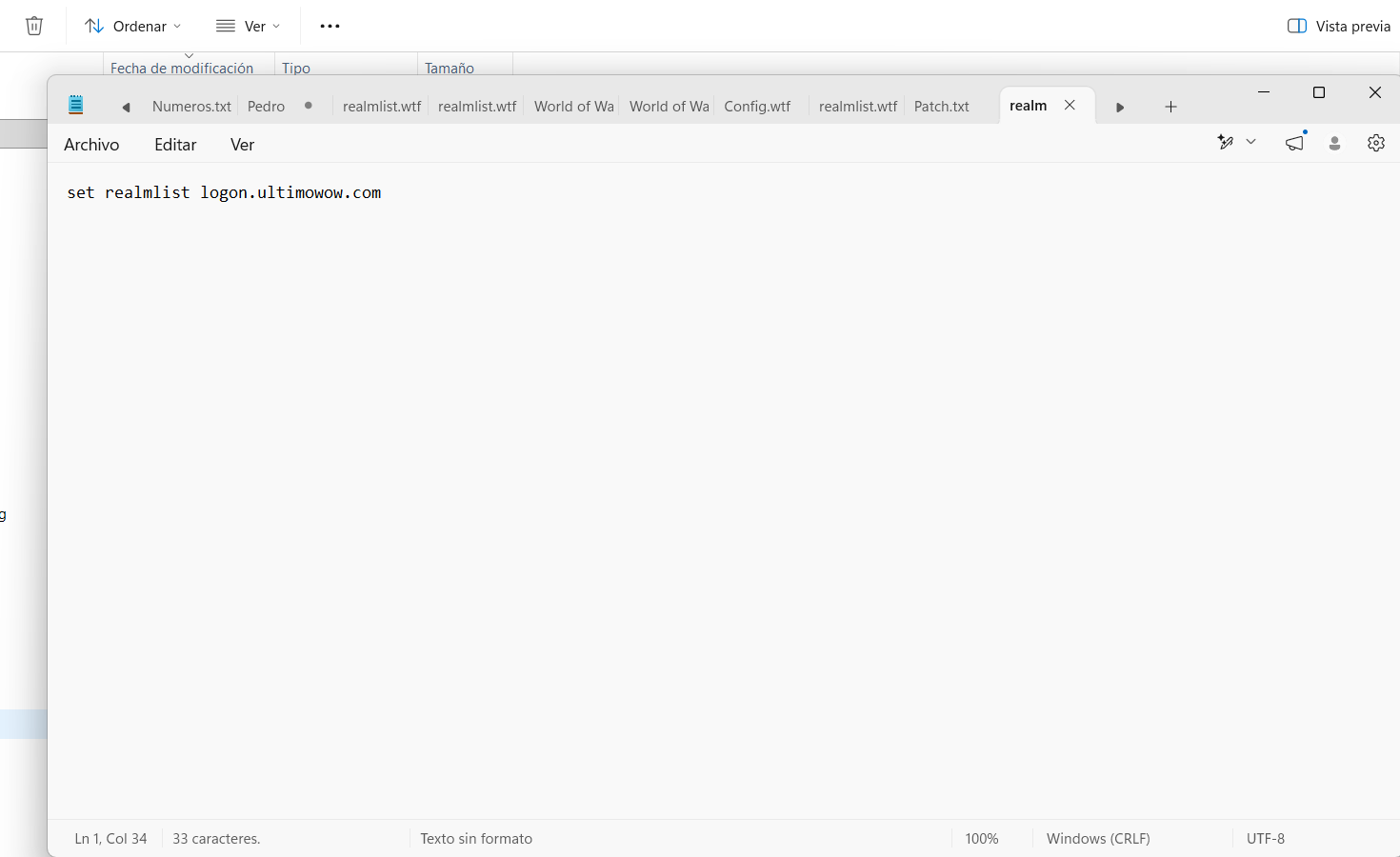This screenshot has height=857, width=1400.
Task: Expand the Copilot rewrite dropdown chevron
Action: (x=1251, y=142)
